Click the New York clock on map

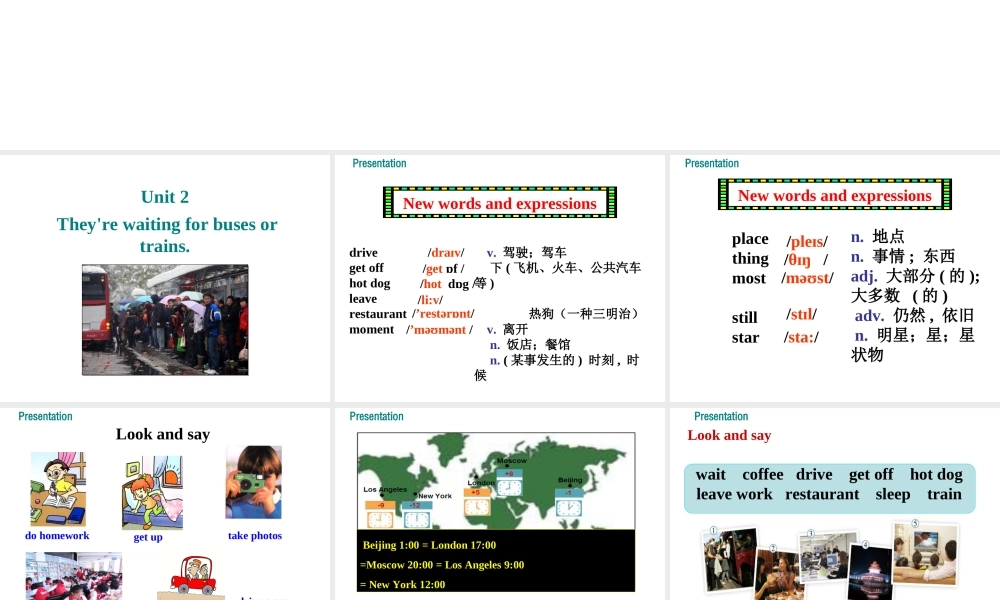pos(416,515)
